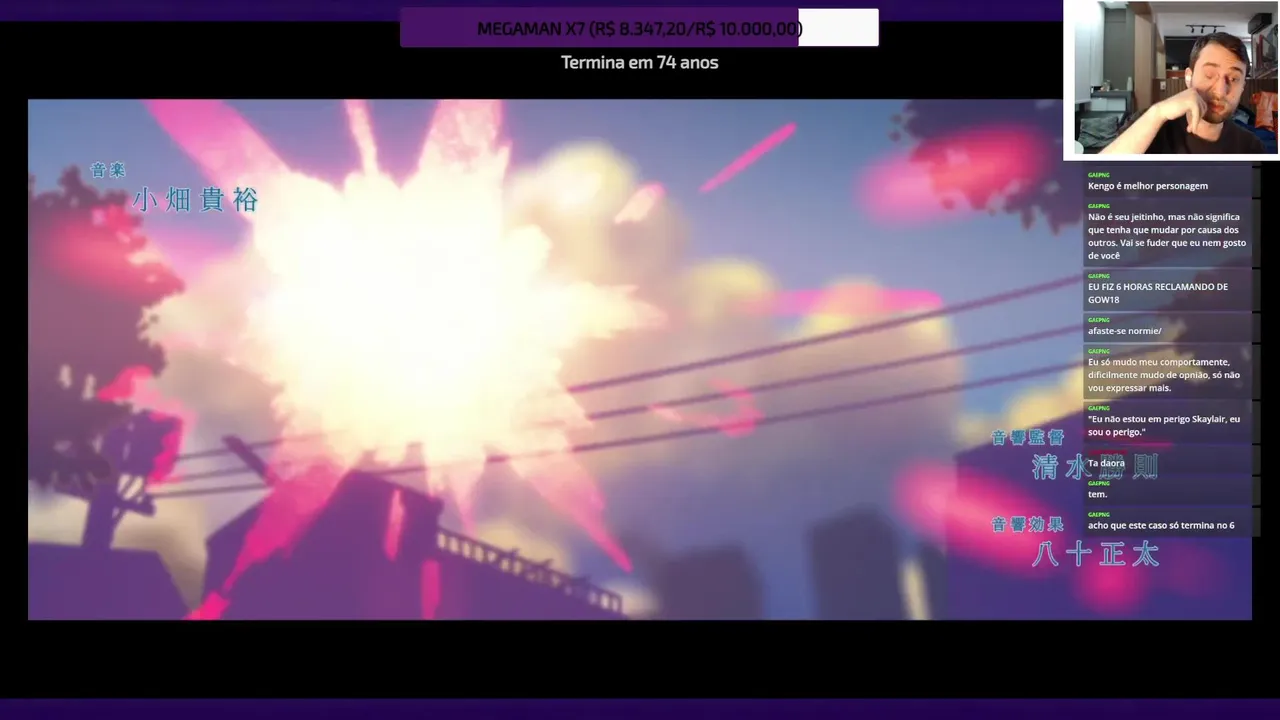1280x720 pixels.
Task: Click the credit name '八十正太' in the video
Action: (x=1096, y=554)
